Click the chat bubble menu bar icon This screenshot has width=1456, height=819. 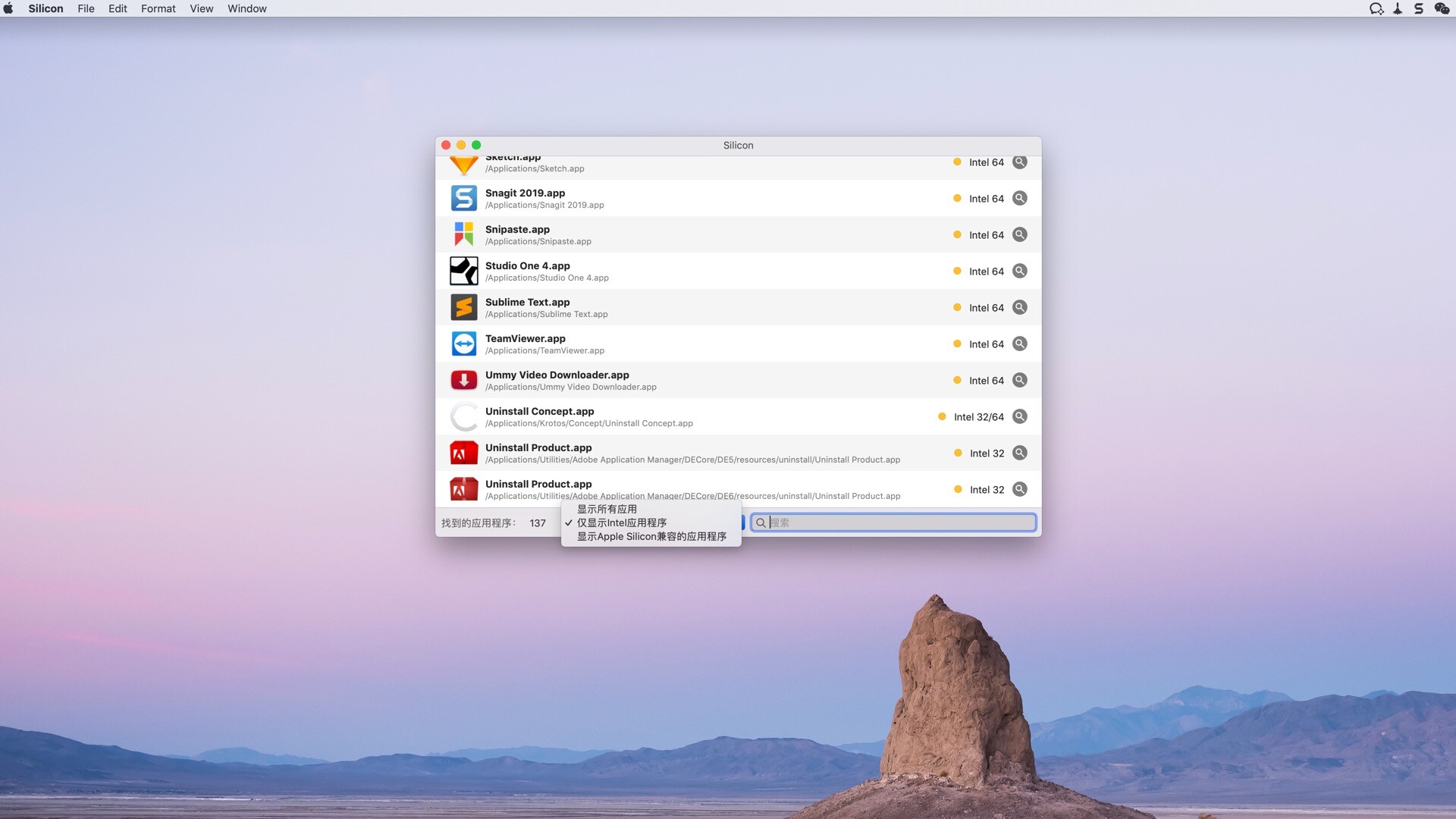point(1376,8)
